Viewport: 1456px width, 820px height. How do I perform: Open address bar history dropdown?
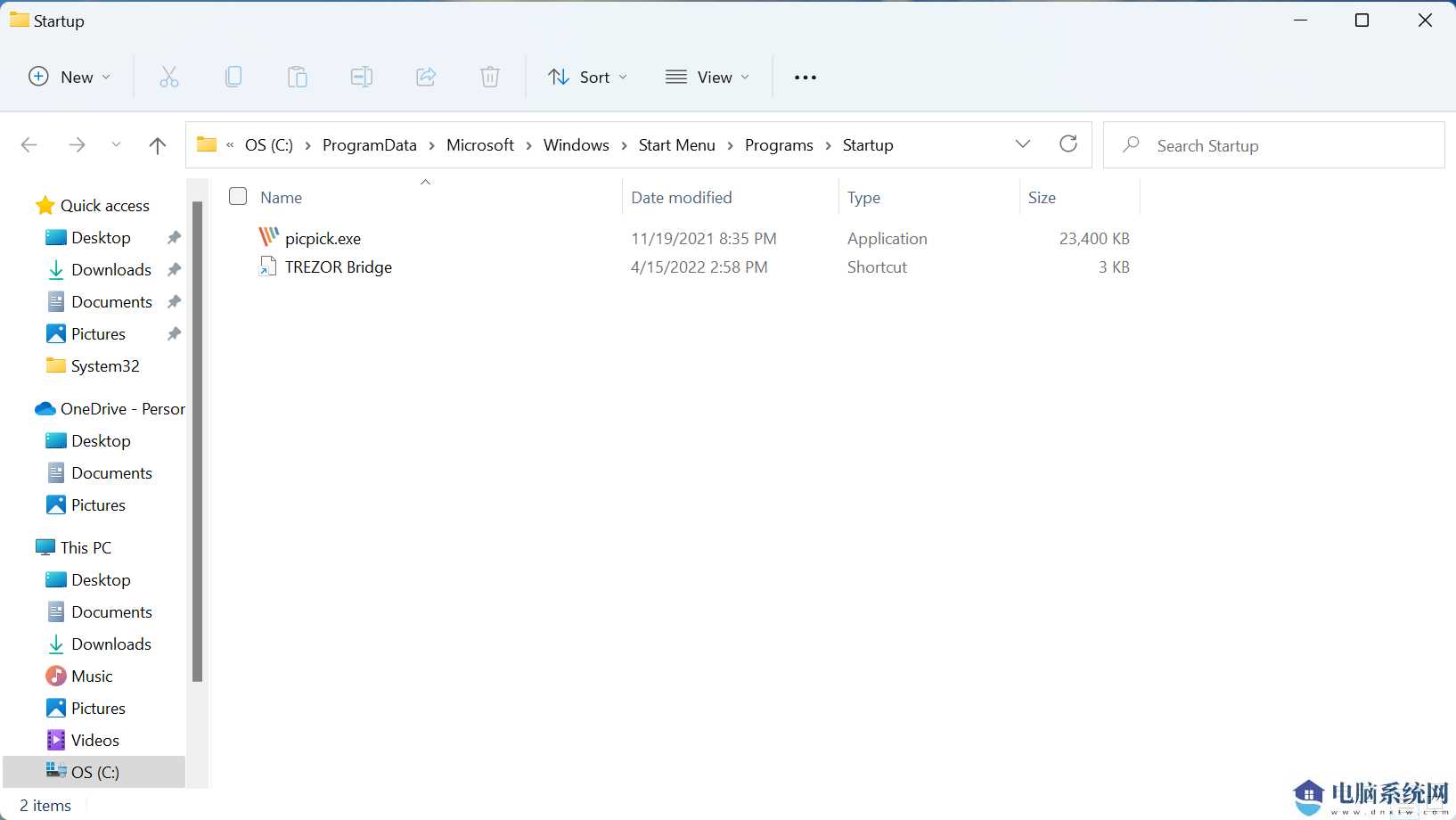1023,144
